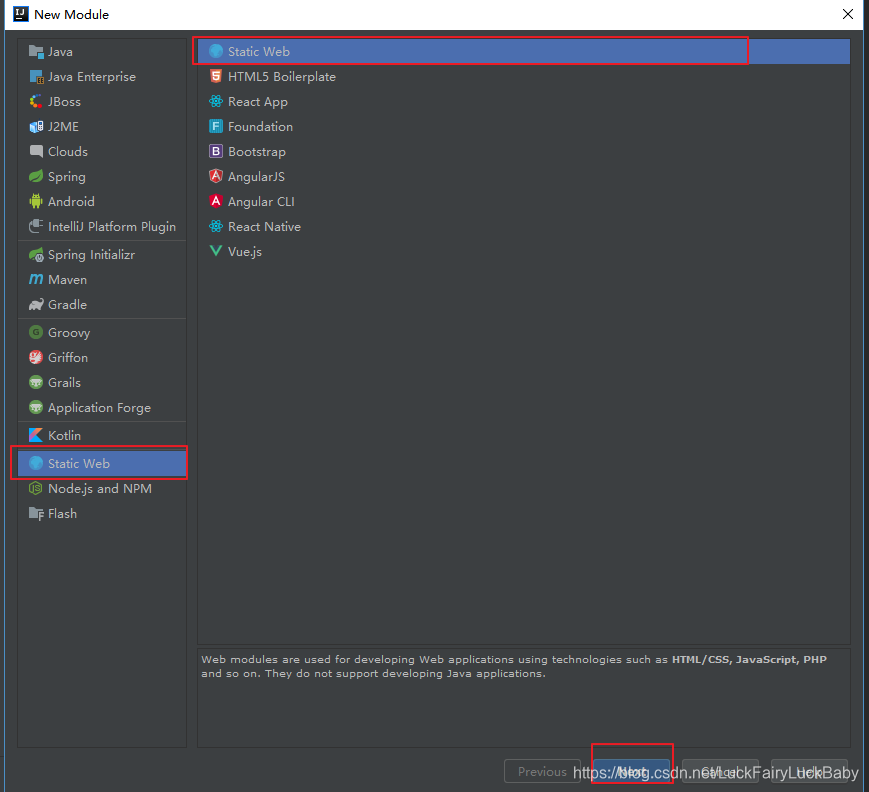The width and height of the screenshot is (869, 792).
Task: Select Maven module type
Action: tap(102, 279)
